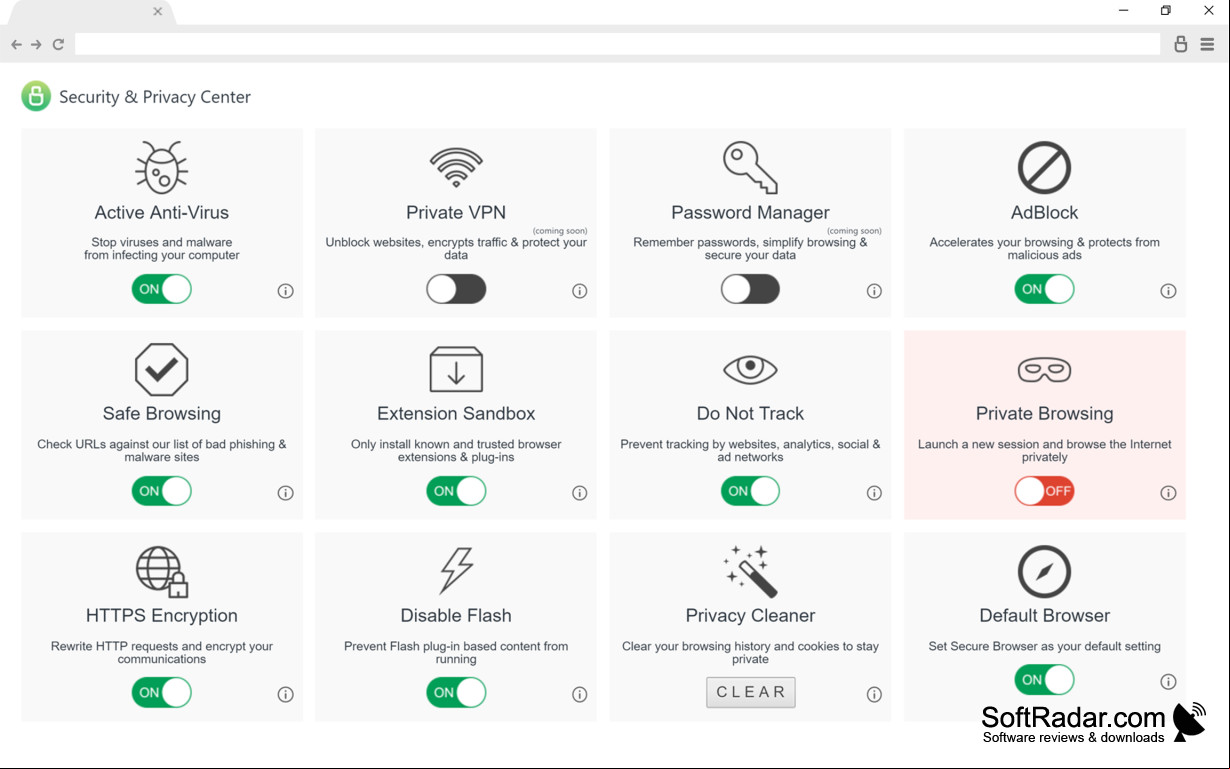
Task: Clear browsing history with the CLEAR button
Action: (x=750, y=692)
